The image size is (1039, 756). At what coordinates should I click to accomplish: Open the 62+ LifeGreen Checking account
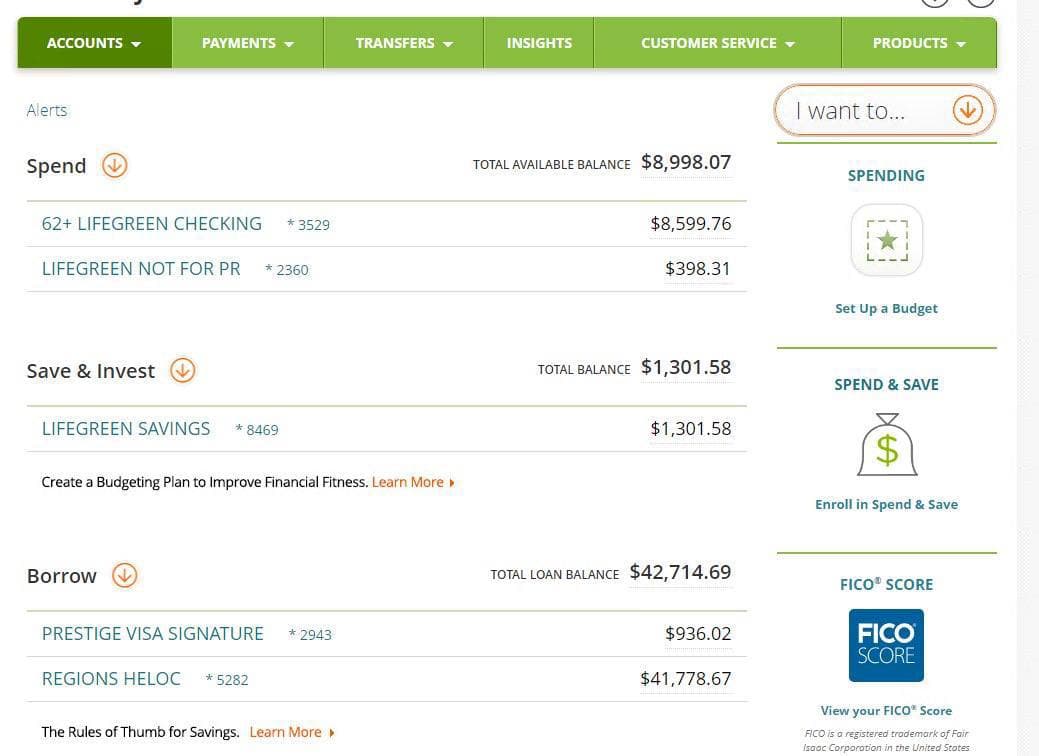(x=152, y=224)
